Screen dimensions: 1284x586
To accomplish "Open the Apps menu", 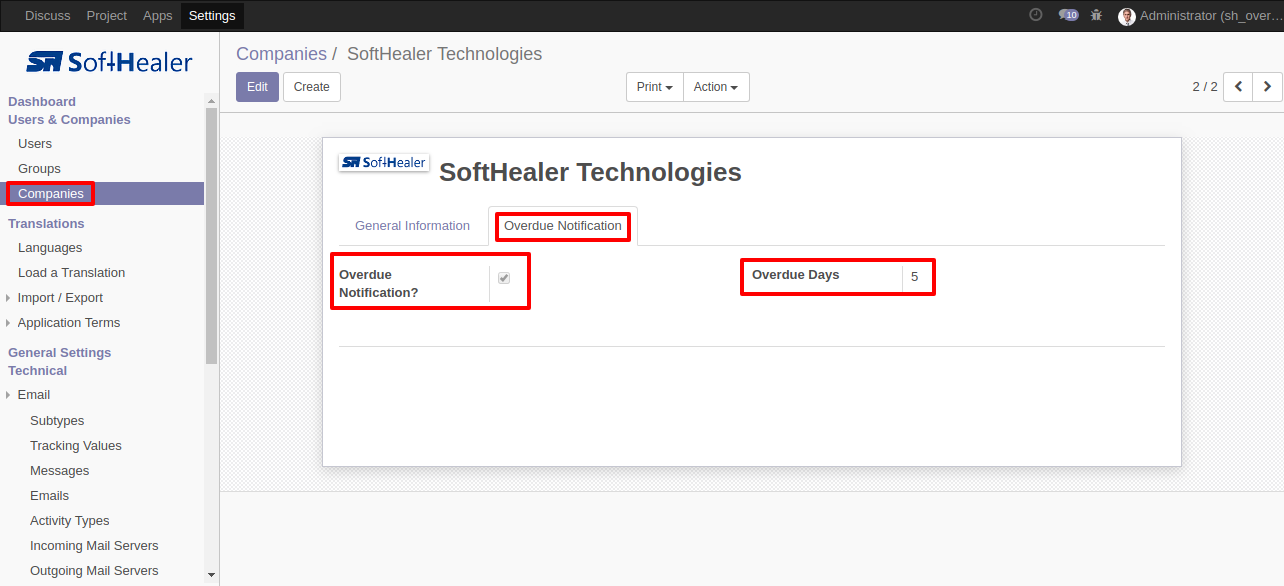I will 158,16.
